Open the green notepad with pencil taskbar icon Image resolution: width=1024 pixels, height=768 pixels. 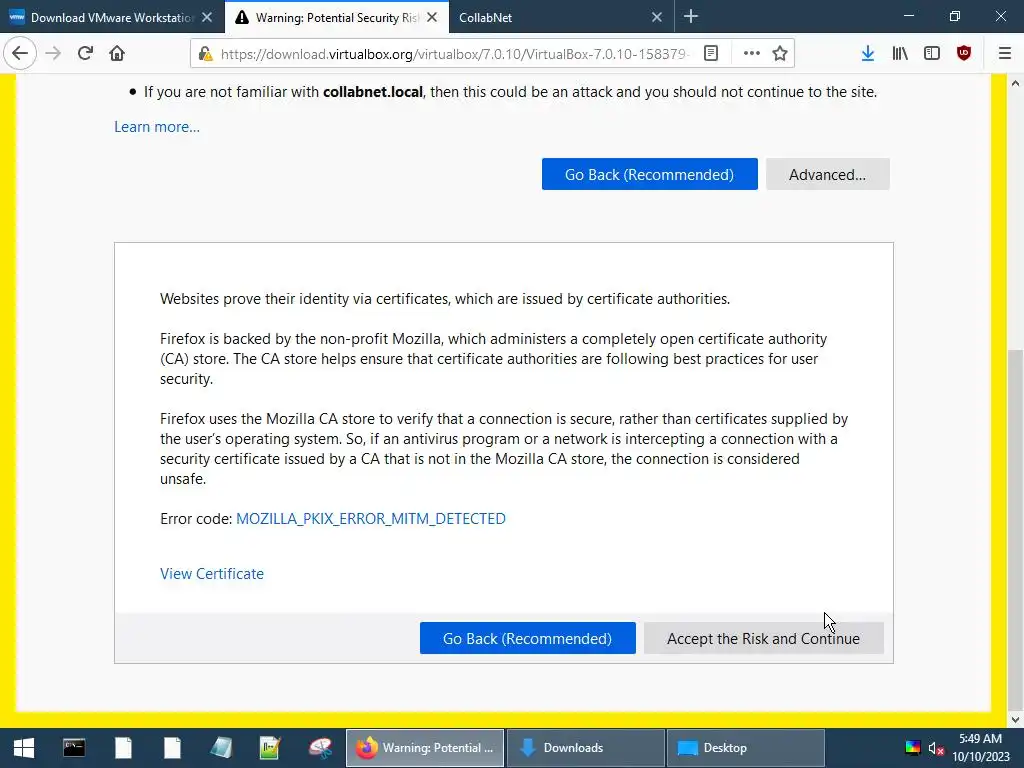270,748
